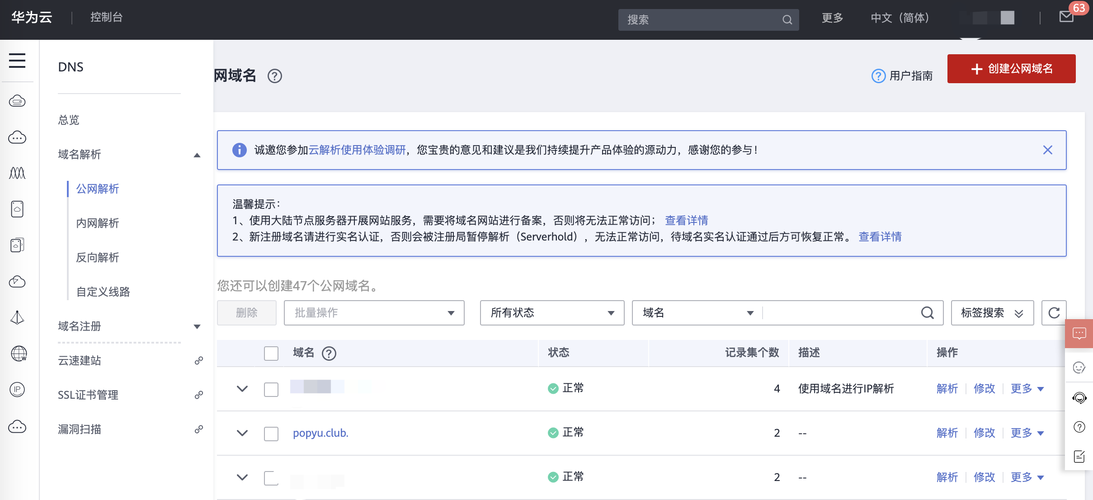Open the 域名 search type dropdown
The height and width of the screenshot is (500, 1093).
click(698, 313)
